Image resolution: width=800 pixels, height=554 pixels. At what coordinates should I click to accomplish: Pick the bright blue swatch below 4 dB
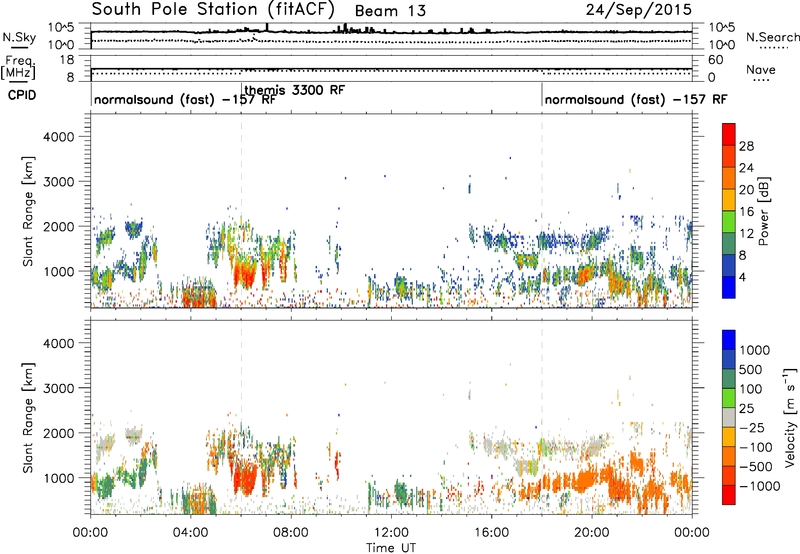coord(729,287)
